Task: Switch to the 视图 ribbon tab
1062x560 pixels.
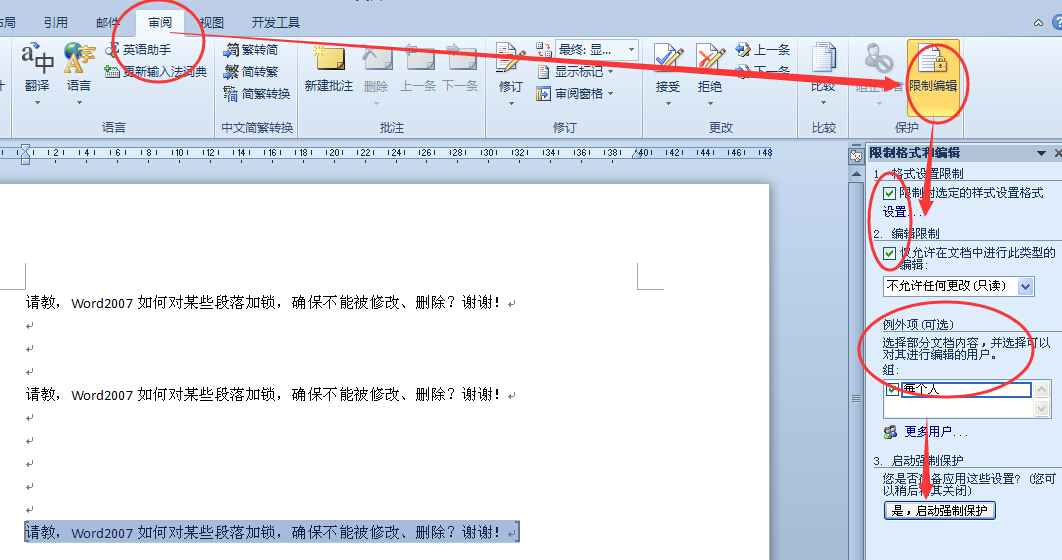Action: [x=211, y=22]
